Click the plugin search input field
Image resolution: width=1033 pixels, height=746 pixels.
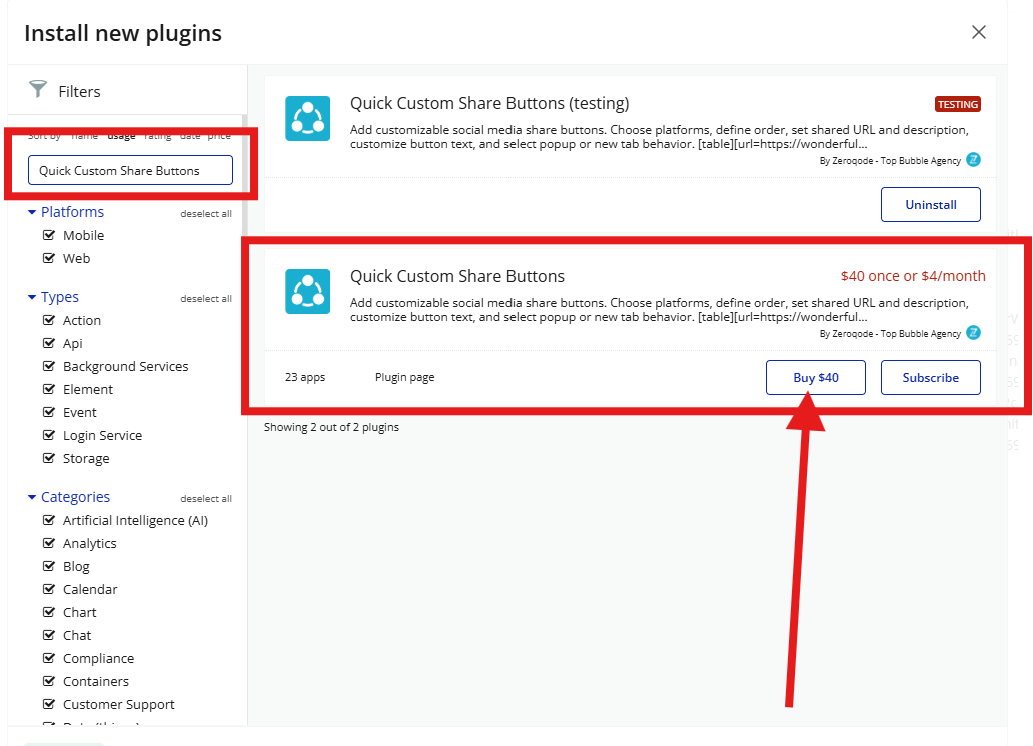click(x=130, y=170)
